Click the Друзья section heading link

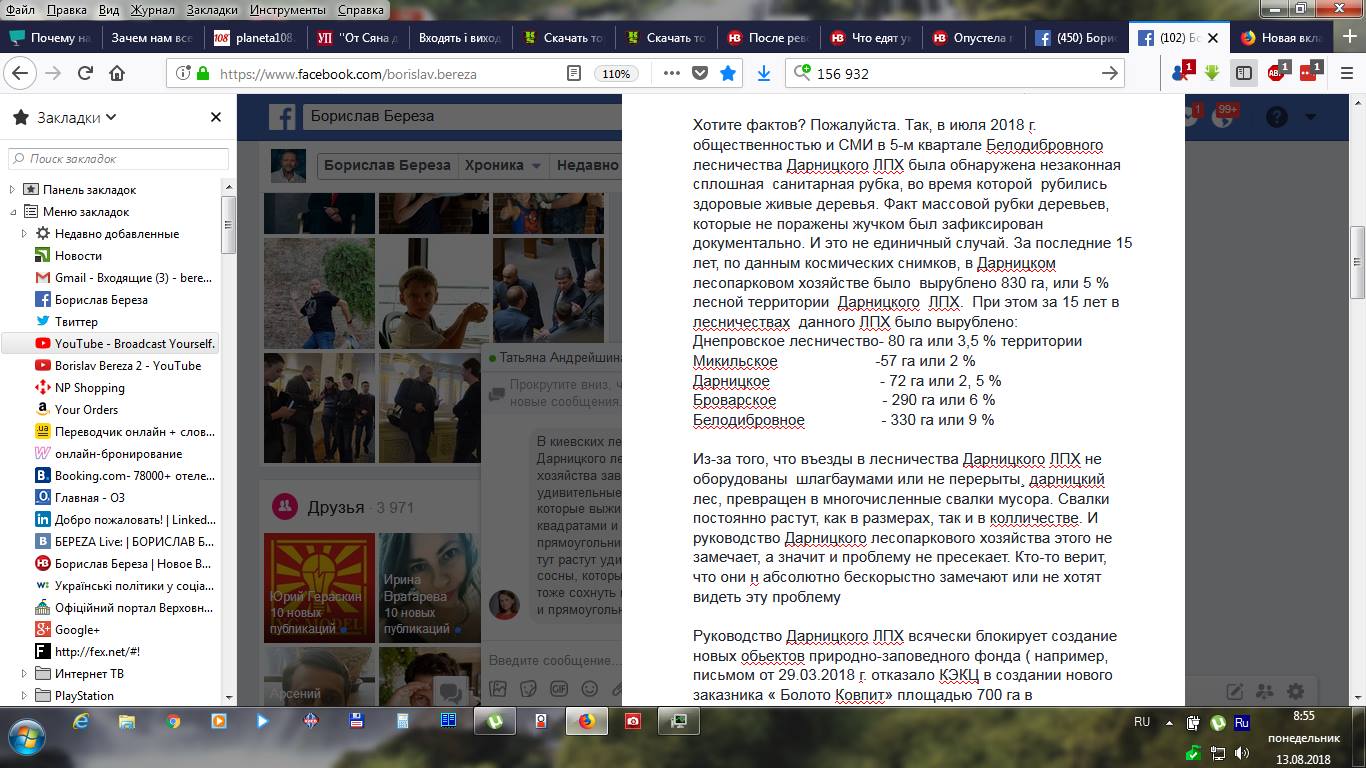(336, 507)
